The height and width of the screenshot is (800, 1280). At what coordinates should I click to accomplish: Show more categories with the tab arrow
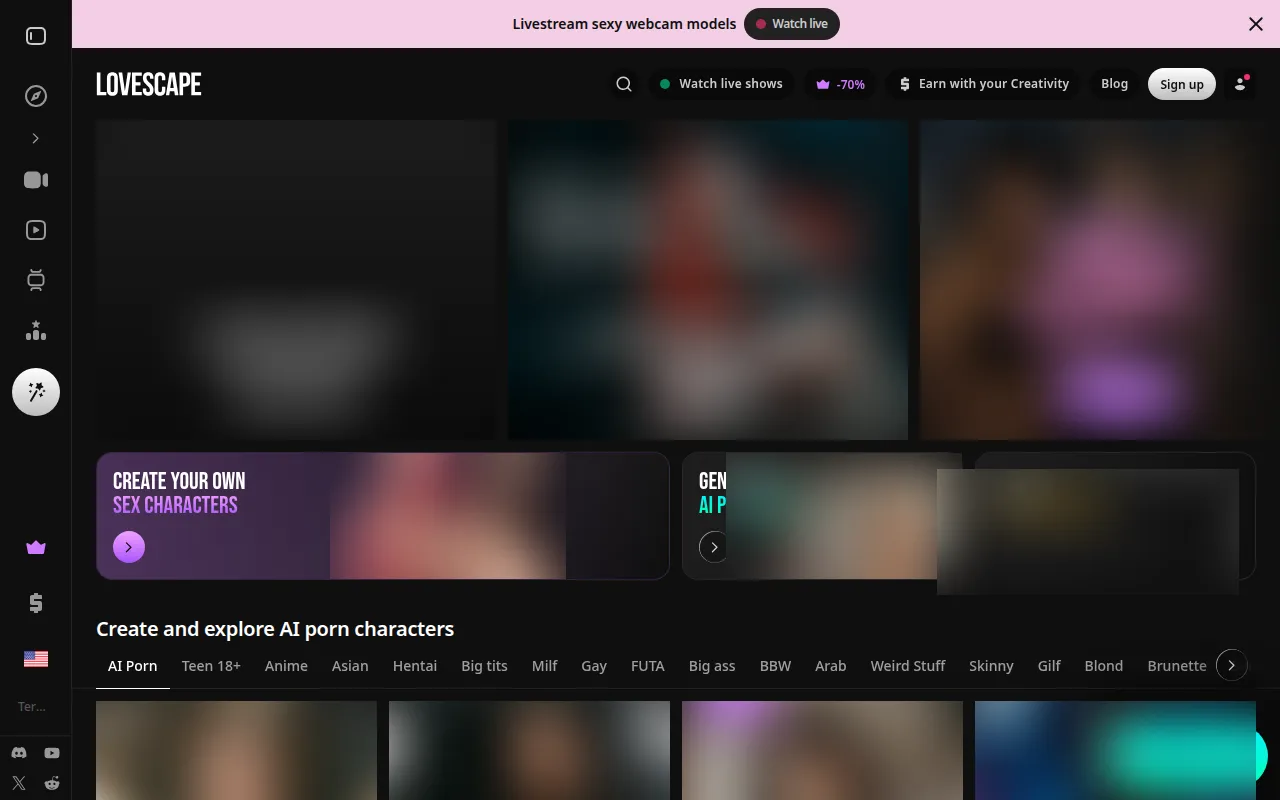pos(1232,665)
